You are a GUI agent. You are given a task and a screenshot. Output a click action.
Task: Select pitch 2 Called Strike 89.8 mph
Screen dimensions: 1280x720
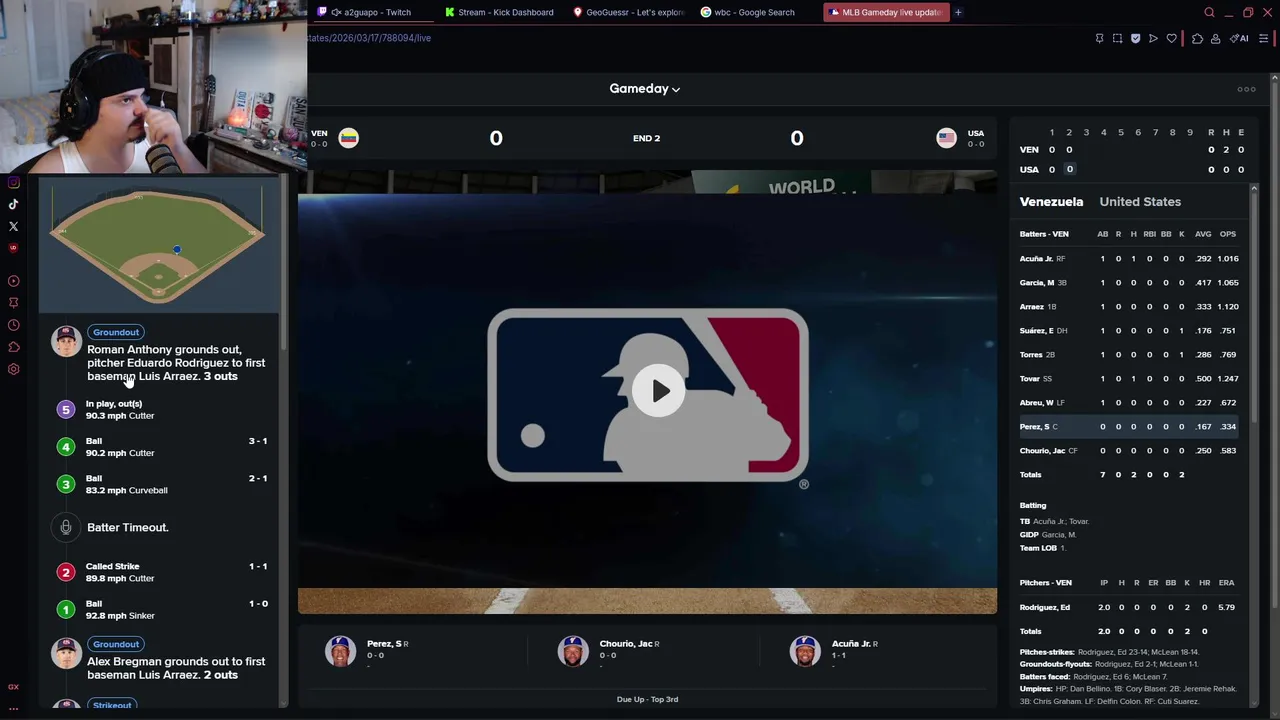pyautogui.click(x=162, y=572)
